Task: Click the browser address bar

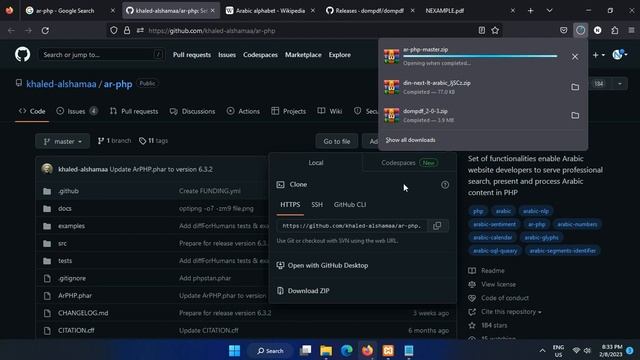Action: 304,31
